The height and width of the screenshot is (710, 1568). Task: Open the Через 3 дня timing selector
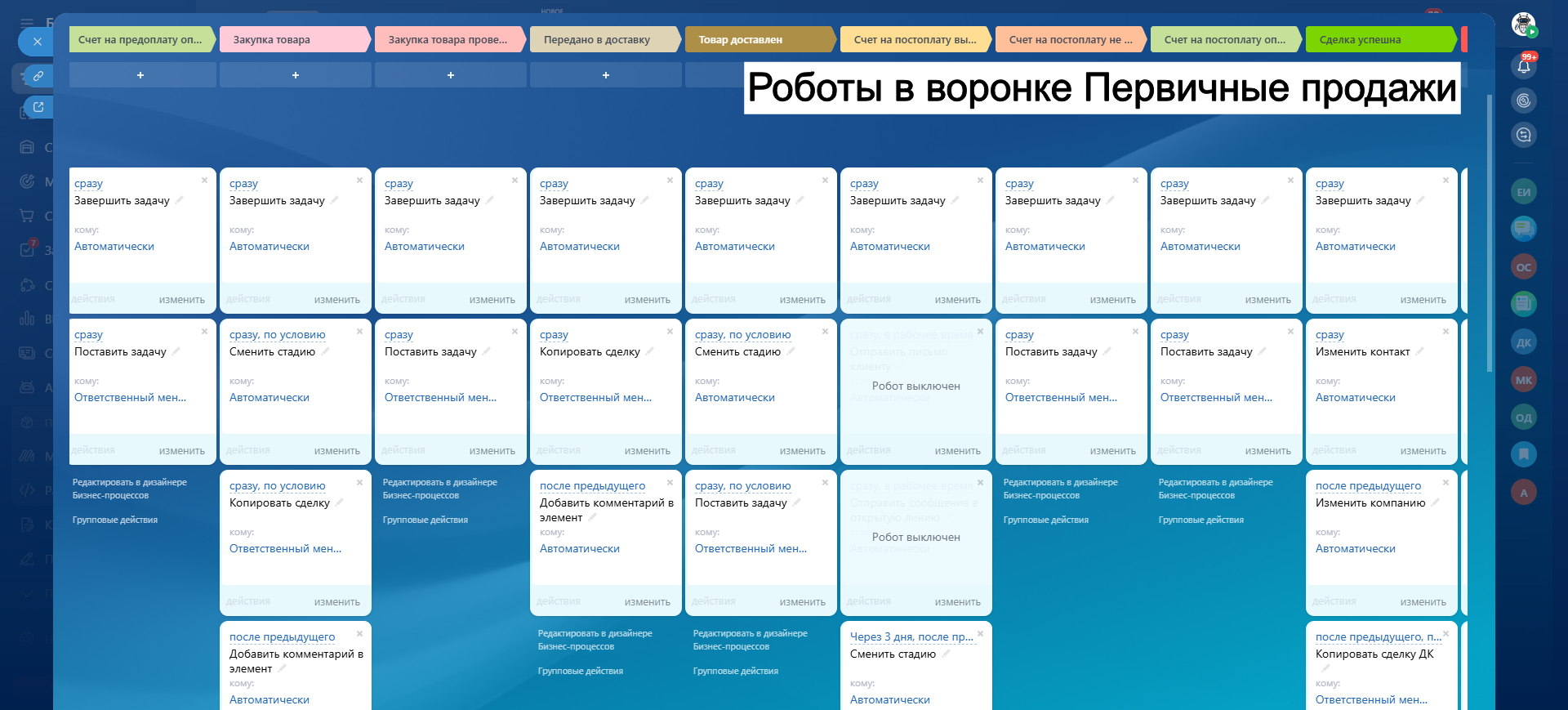click(911, 637)
